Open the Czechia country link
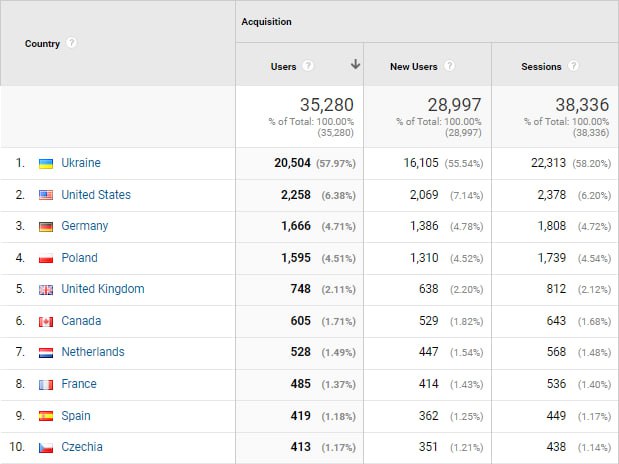Viewport: 619px width, 464px height. [x=82, y=447]
